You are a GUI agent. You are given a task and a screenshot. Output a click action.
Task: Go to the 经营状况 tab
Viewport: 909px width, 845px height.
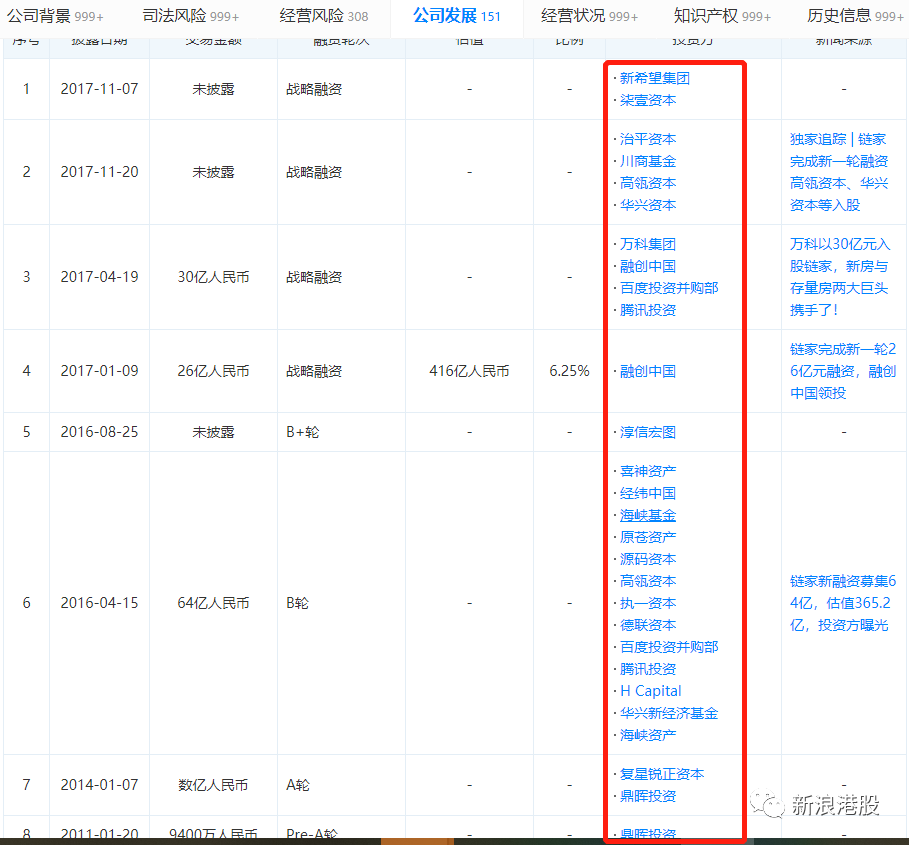590,16
